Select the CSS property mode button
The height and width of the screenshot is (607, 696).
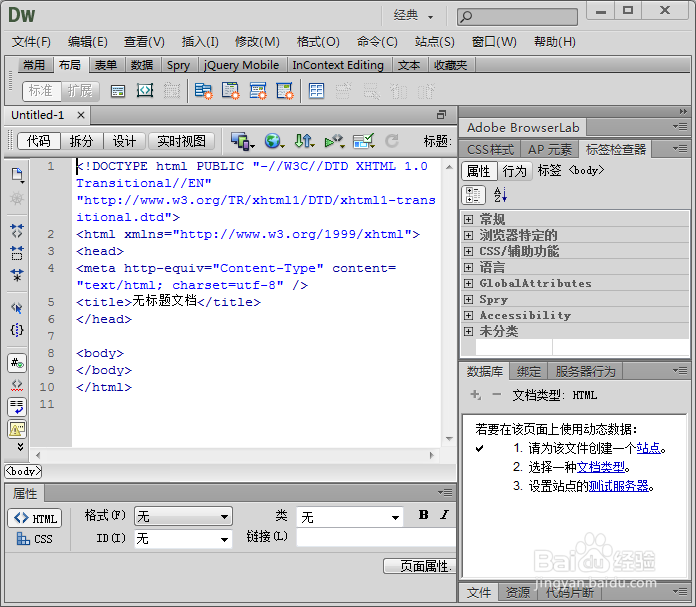click(x=35, y=539)
